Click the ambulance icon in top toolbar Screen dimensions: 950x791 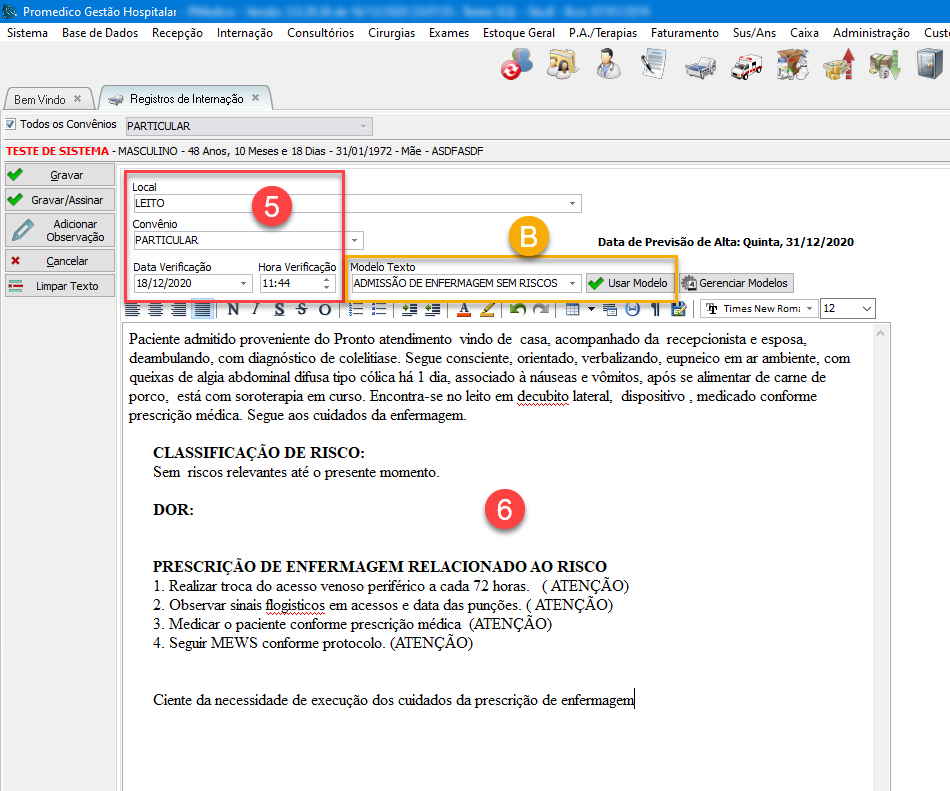point(745,66)
